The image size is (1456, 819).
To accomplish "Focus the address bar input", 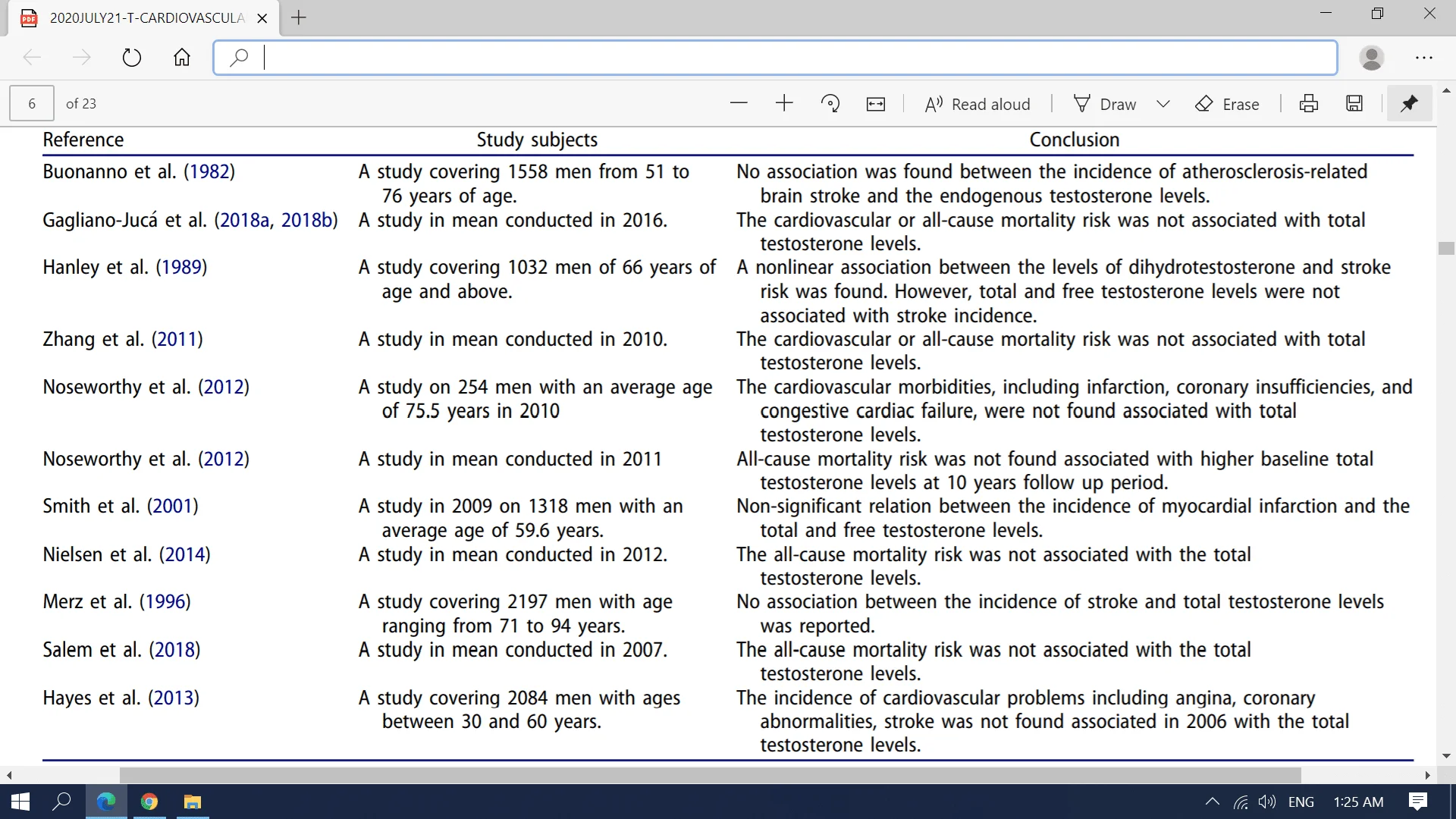I will (x=775, y=58).
